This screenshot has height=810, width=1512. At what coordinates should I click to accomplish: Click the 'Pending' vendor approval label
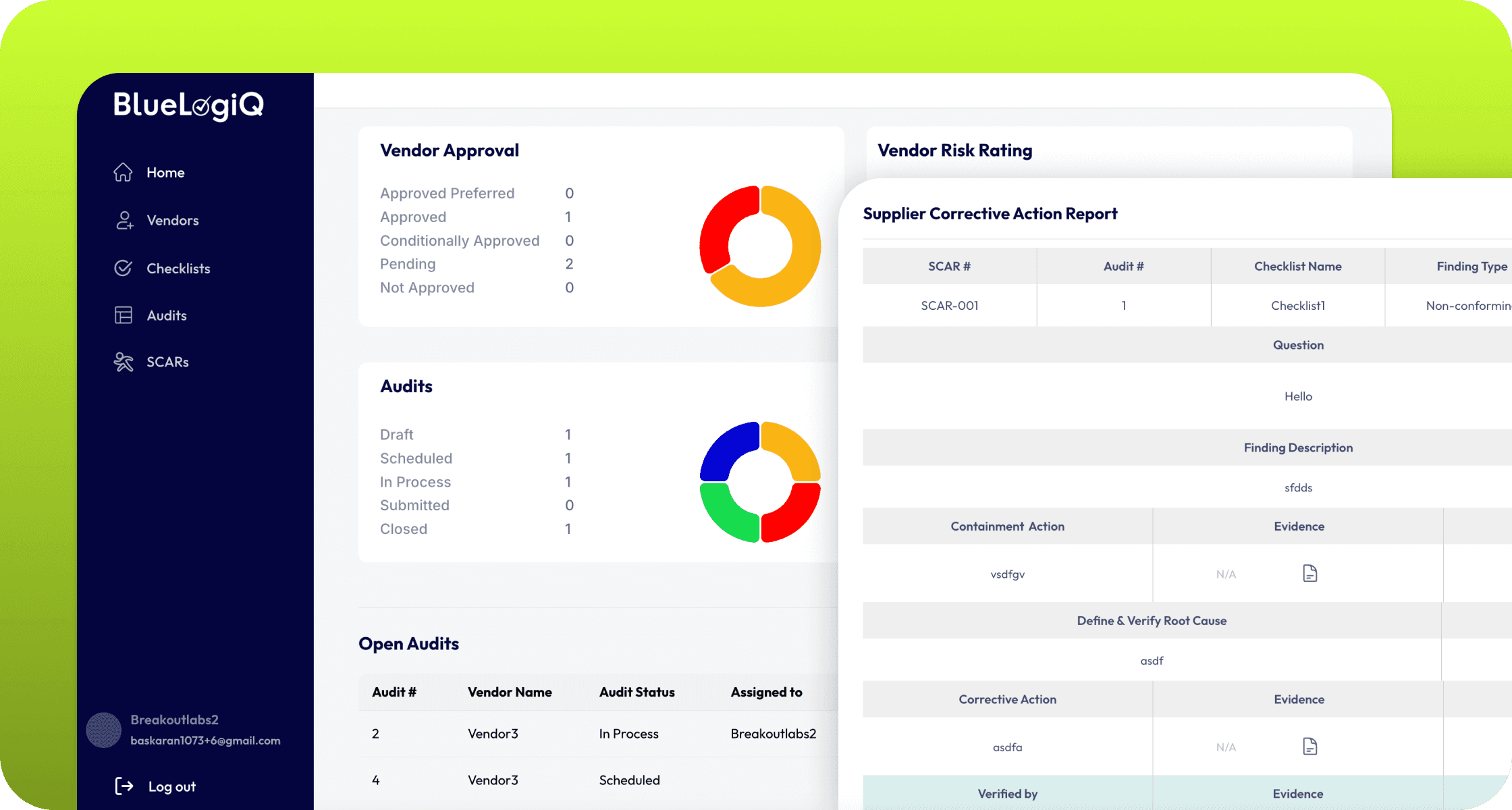pos(408,264)
